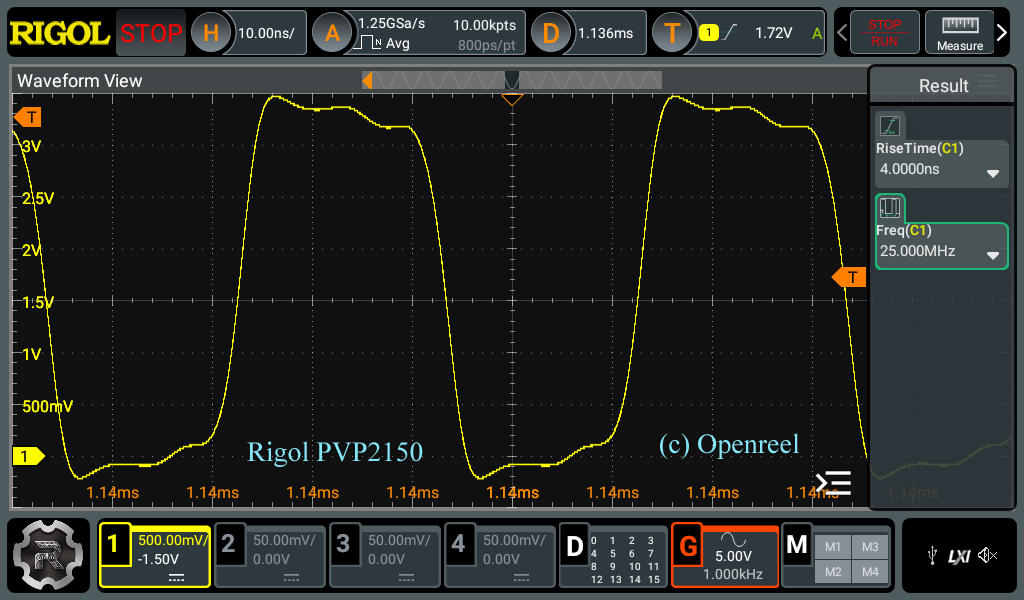Open the Acquire (A) settings icon
Image resolution: width=1024 pixels, height=600 pixels.
click(x=332, y=33)
